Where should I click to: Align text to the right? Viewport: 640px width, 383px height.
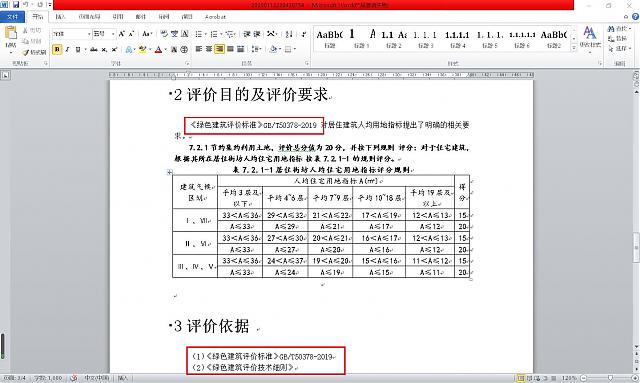click(220, 49)
